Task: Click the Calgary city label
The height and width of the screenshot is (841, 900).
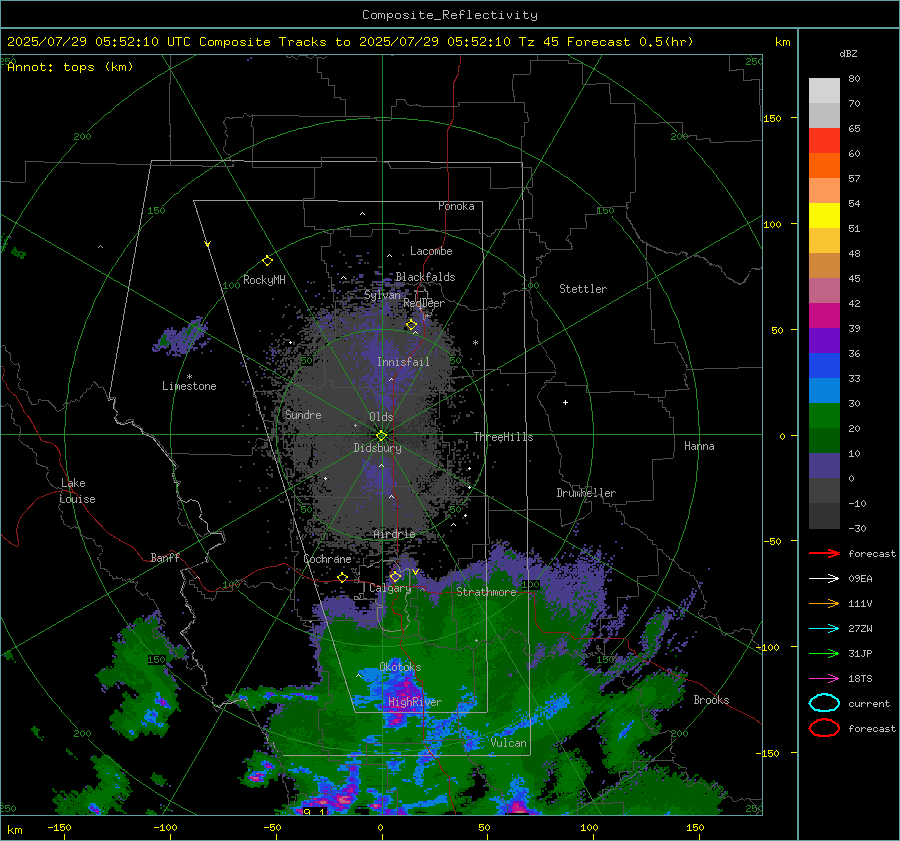Action: click(x=390, y=588)
